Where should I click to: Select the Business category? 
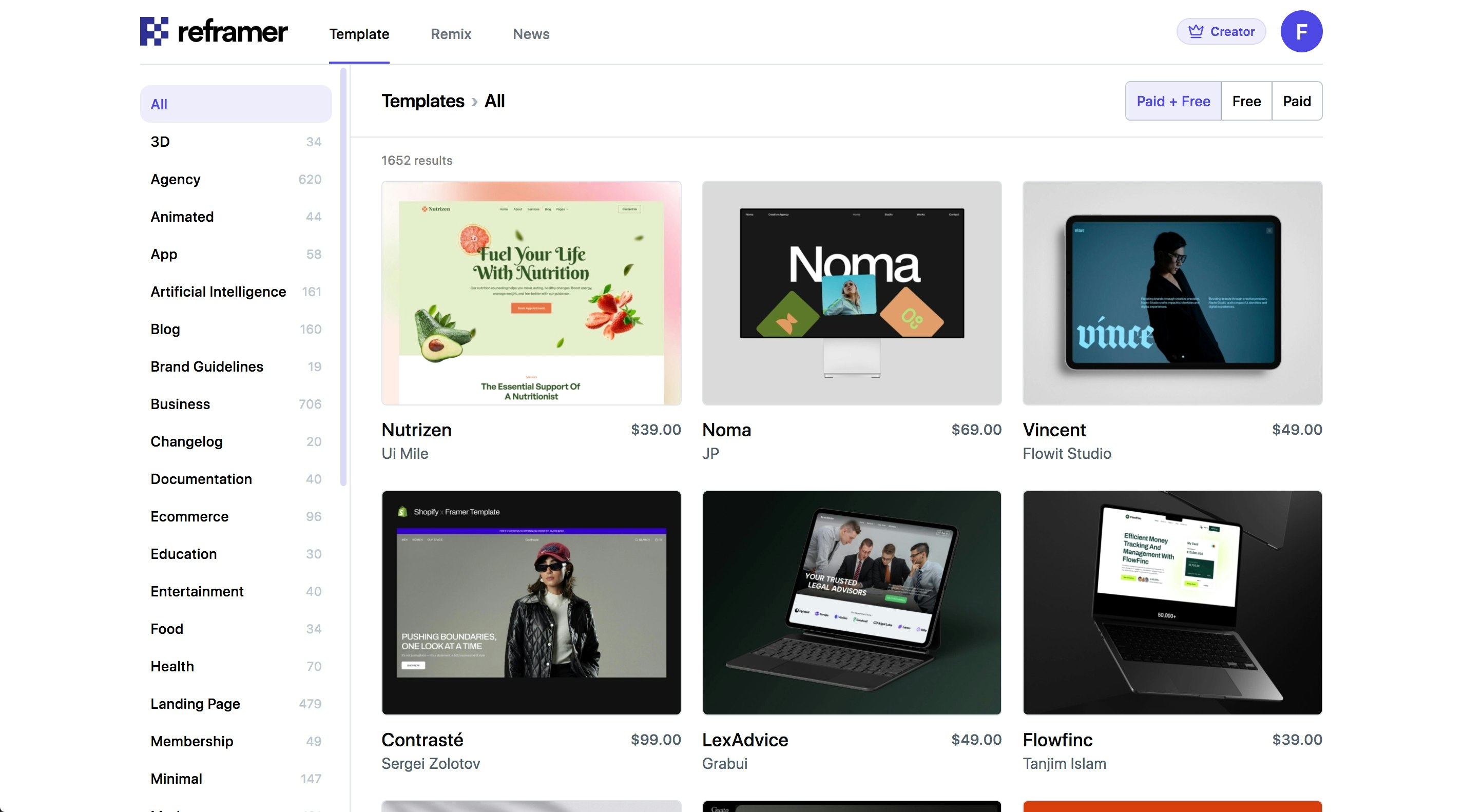coord(236,404)
